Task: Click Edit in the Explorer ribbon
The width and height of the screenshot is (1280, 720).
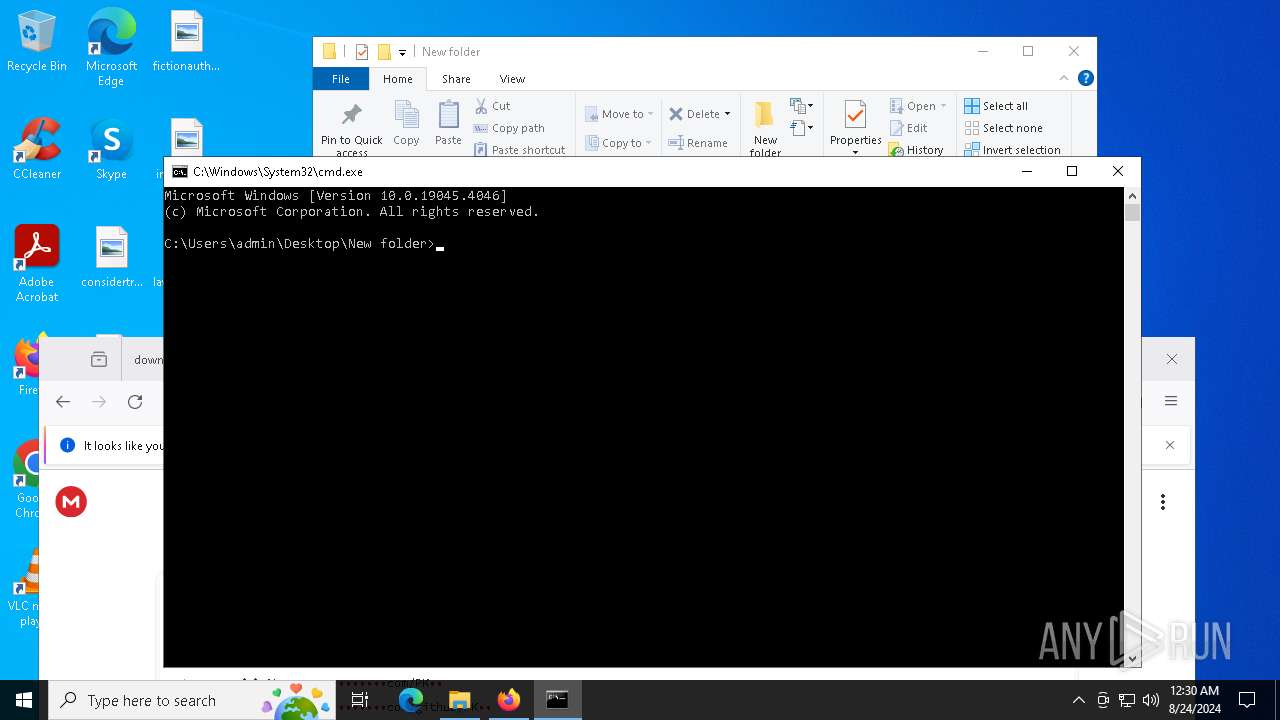Action: pyautogui.click(x=909, y=128)
